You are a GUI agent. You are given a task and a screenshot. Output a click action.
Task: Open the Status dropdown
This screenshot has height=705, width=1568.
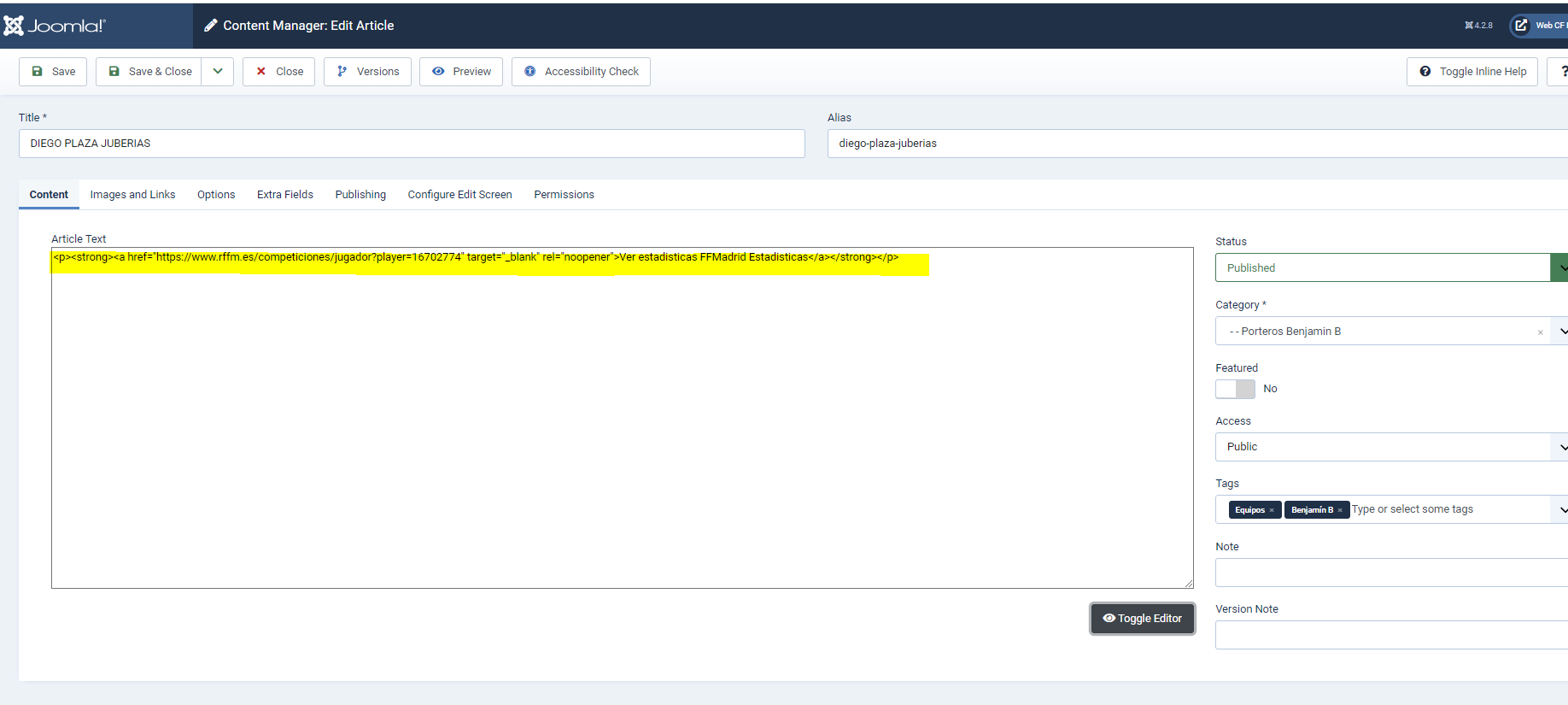(1391, 267)
